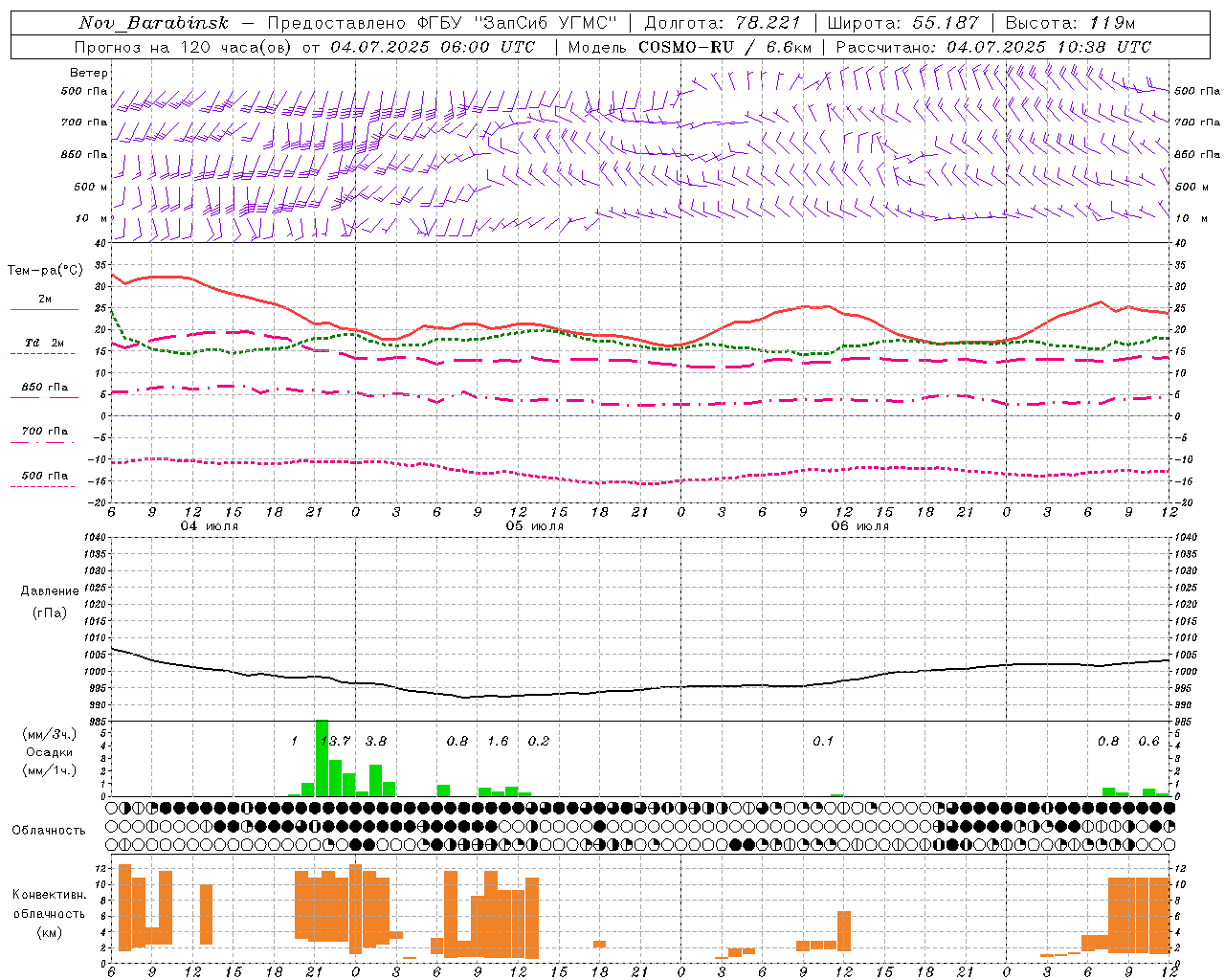Select the "Облачность" cloud cover label
This screenshot has width=1225, height=980.
tap(49, 831)
